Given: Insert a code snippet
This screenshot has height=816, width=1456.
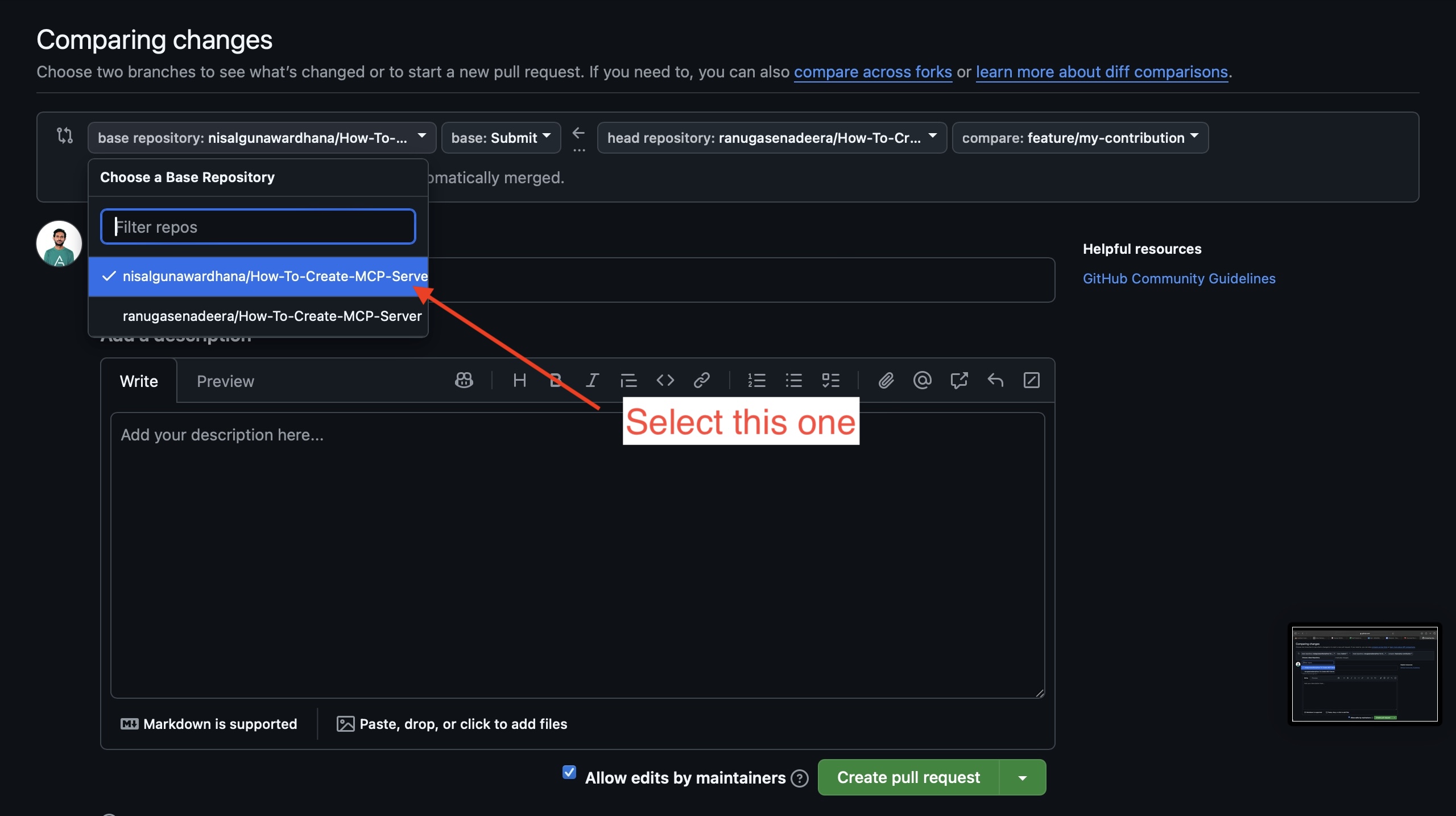Looking at the screenshot, I should click(664, 380).
